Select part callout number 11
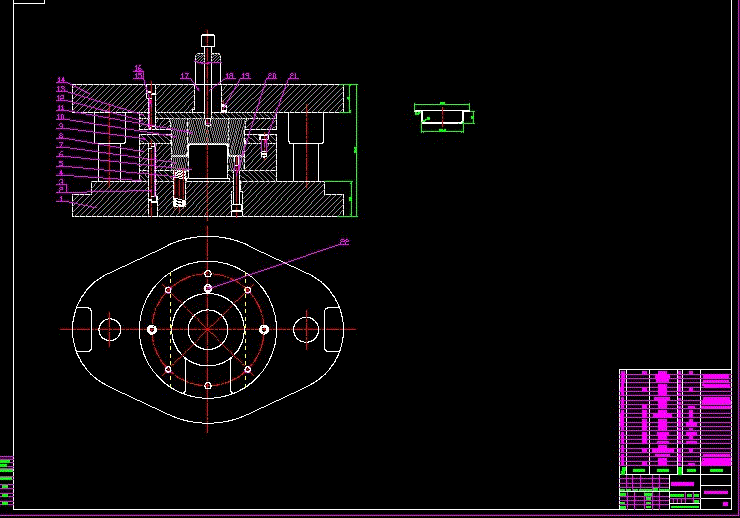Screen dimensions: 740x518 point(60,108)
